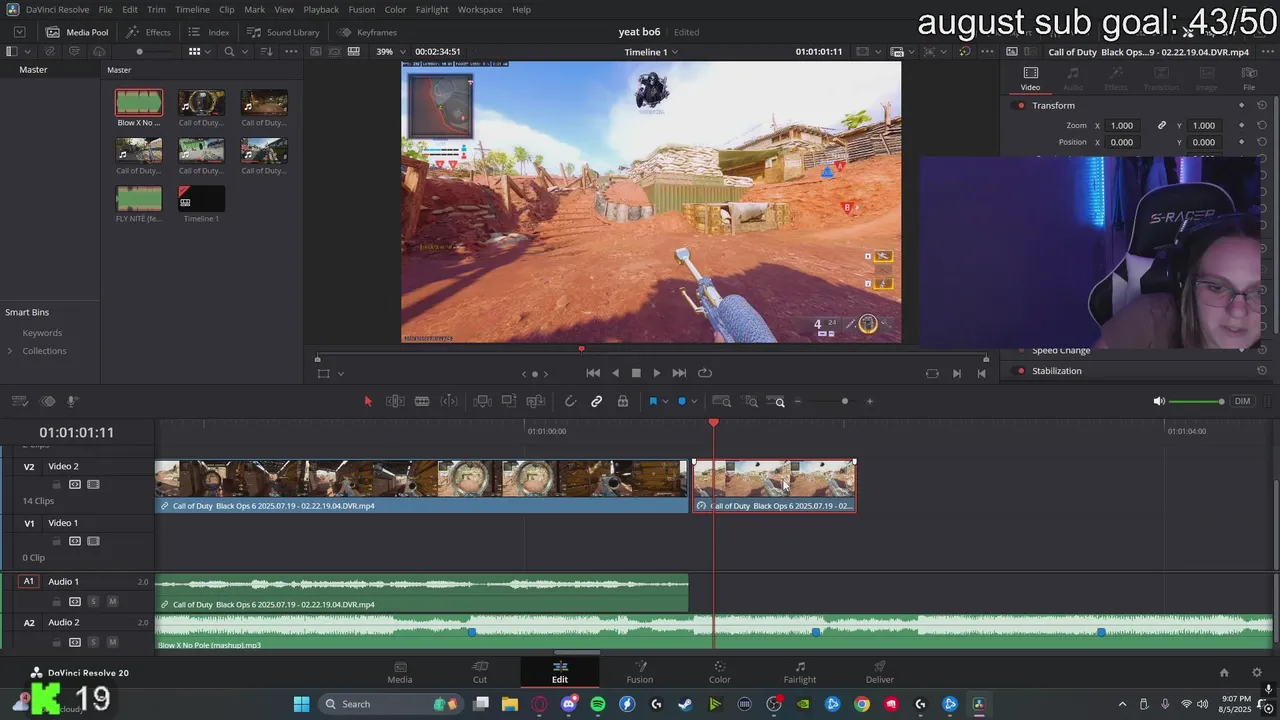Open the flag color dropdown arrow
Image resolution: width=1280 pixels, height=720 pixels.
tap(665, 402)
